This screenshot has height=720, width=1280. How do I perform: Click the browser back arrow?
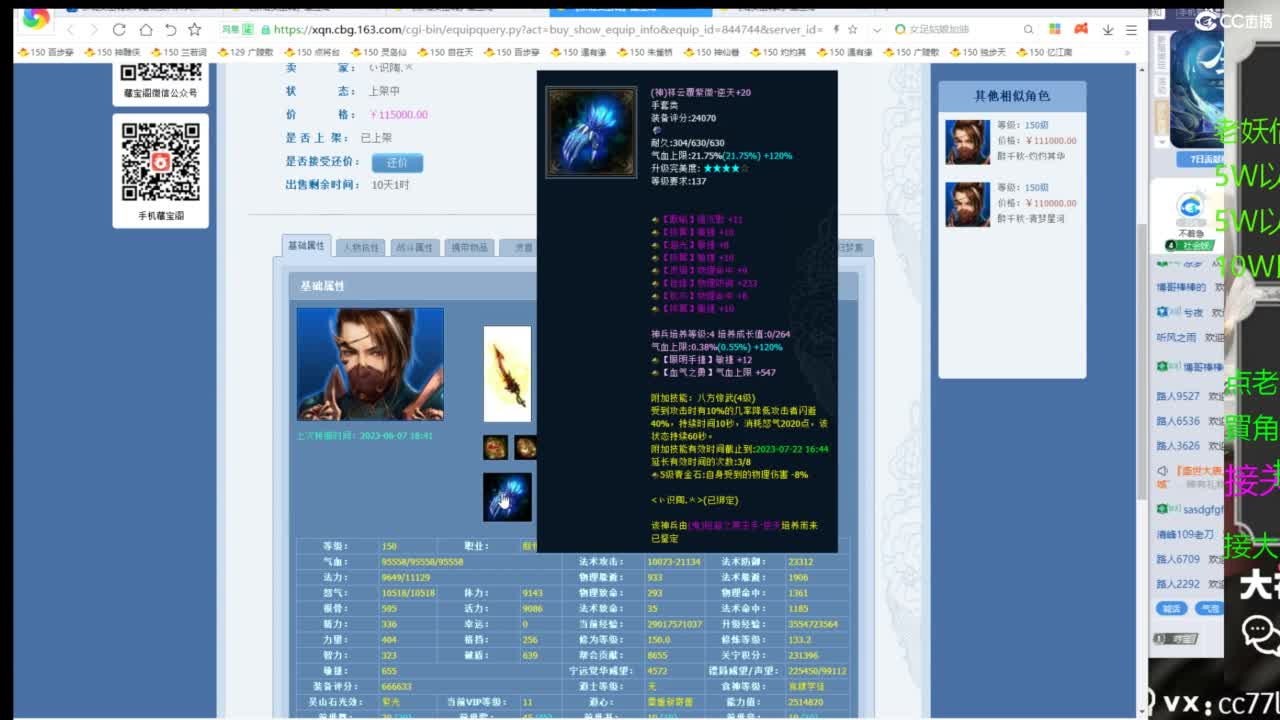(69, 30)
